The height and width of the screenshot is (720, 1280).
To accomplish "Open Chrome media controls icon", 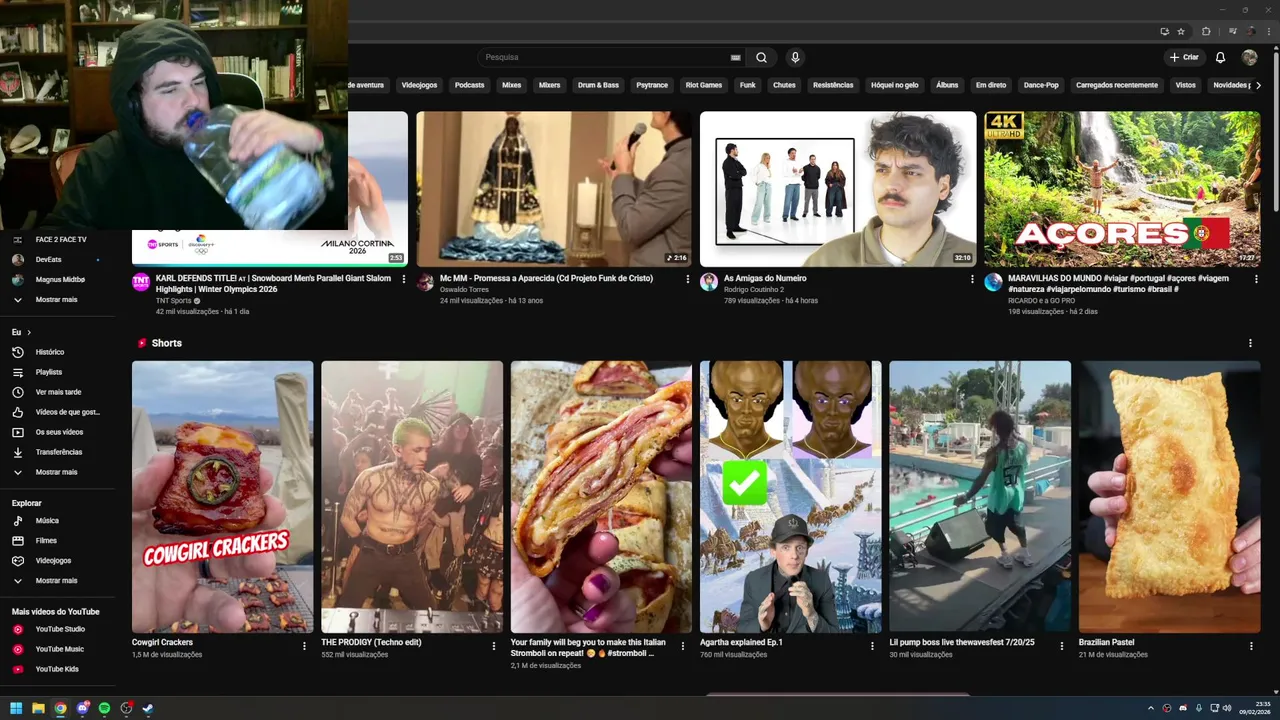I will tap(1232, 31).
